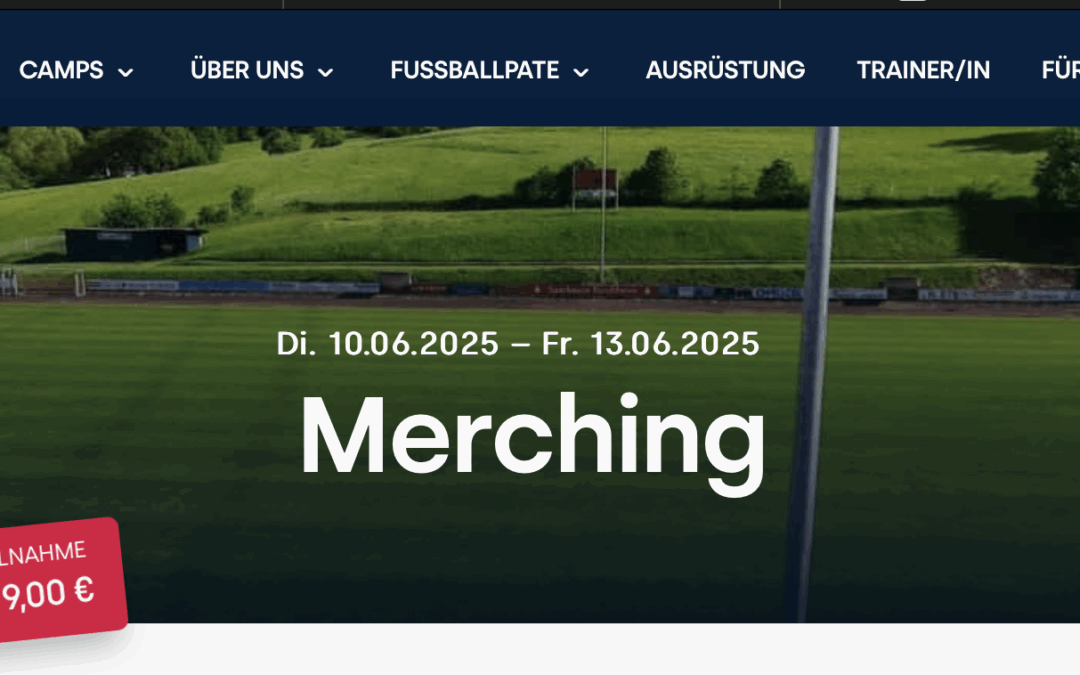Click the football pitch hero image
This screenshot has width=1080, height=675.
click(x=540, y=375)
